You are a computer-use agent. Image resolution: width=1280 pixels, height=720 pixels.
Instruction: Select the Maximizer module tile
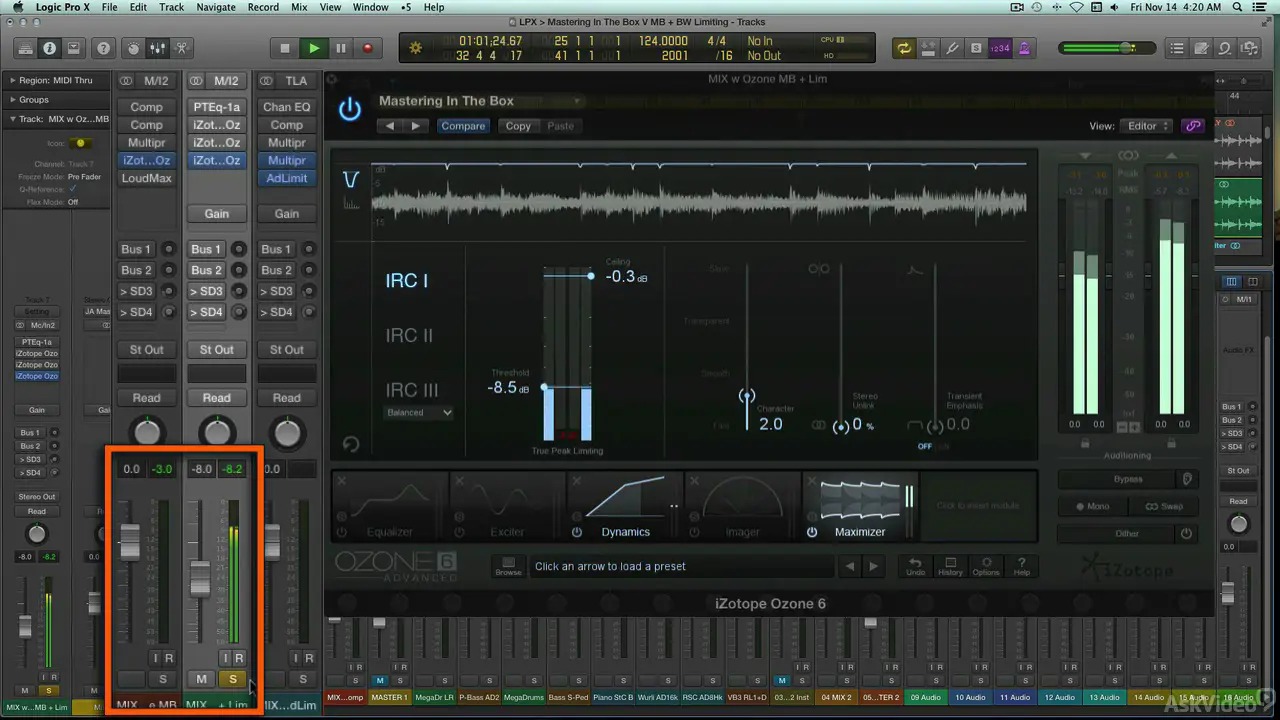coord(860,507)
